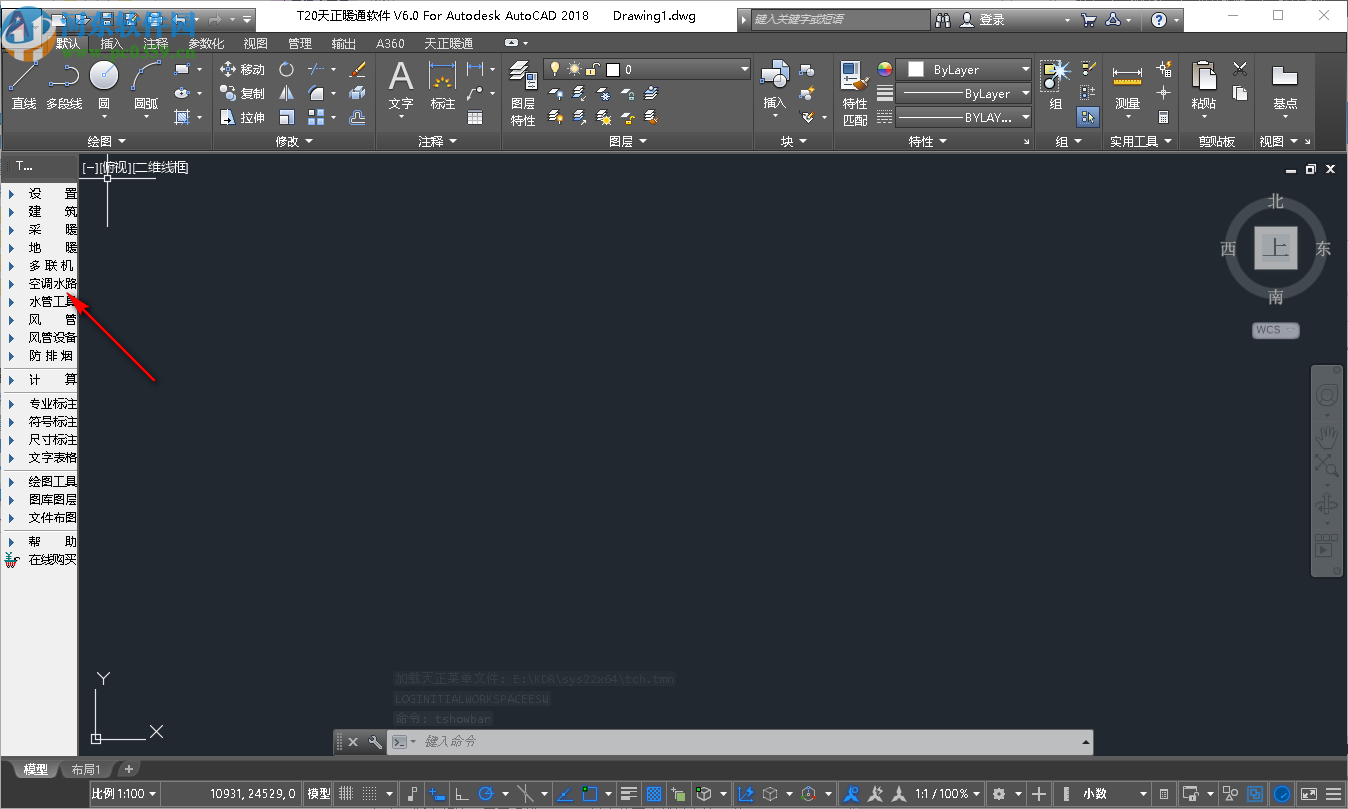Open the Quick Calculator icon

click(1164, 117)
